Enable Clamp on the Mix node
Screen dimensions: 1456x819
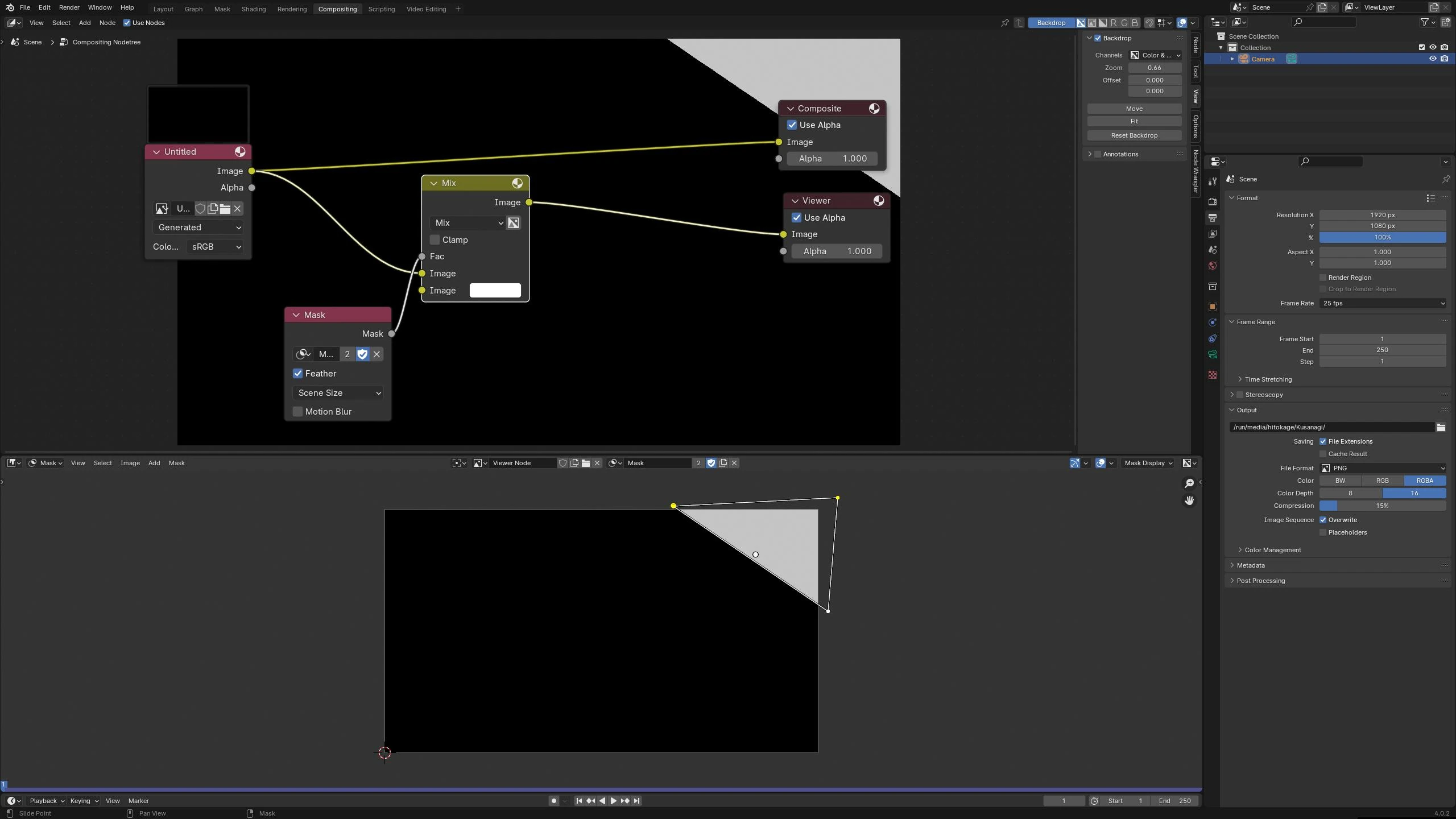point(435,240)
